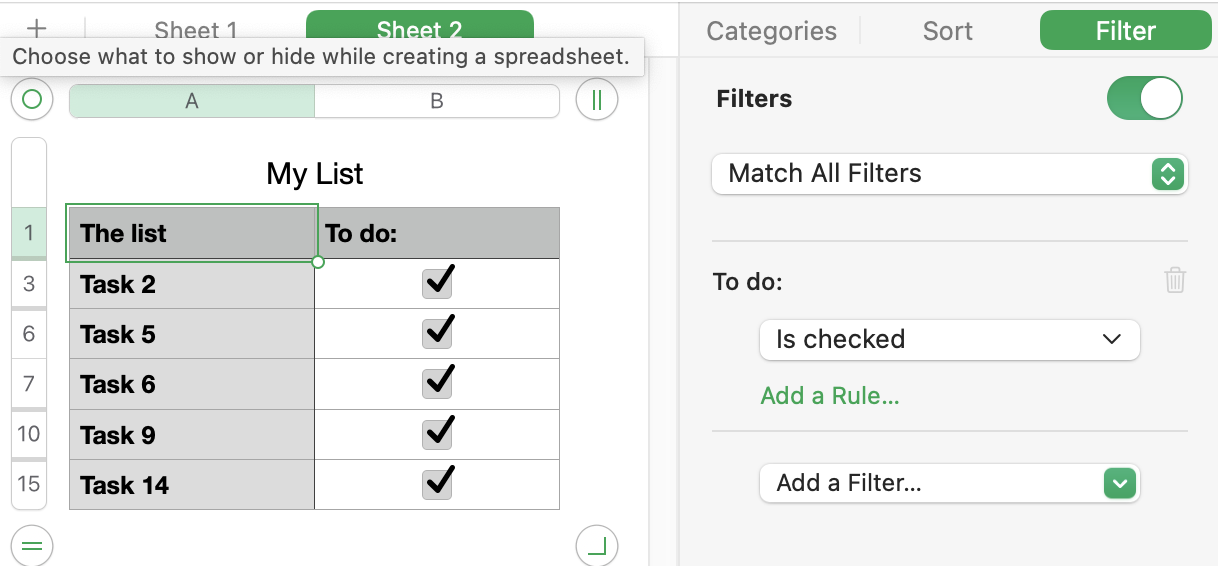Open the Match All Filters dropdown

pos(949,174)
